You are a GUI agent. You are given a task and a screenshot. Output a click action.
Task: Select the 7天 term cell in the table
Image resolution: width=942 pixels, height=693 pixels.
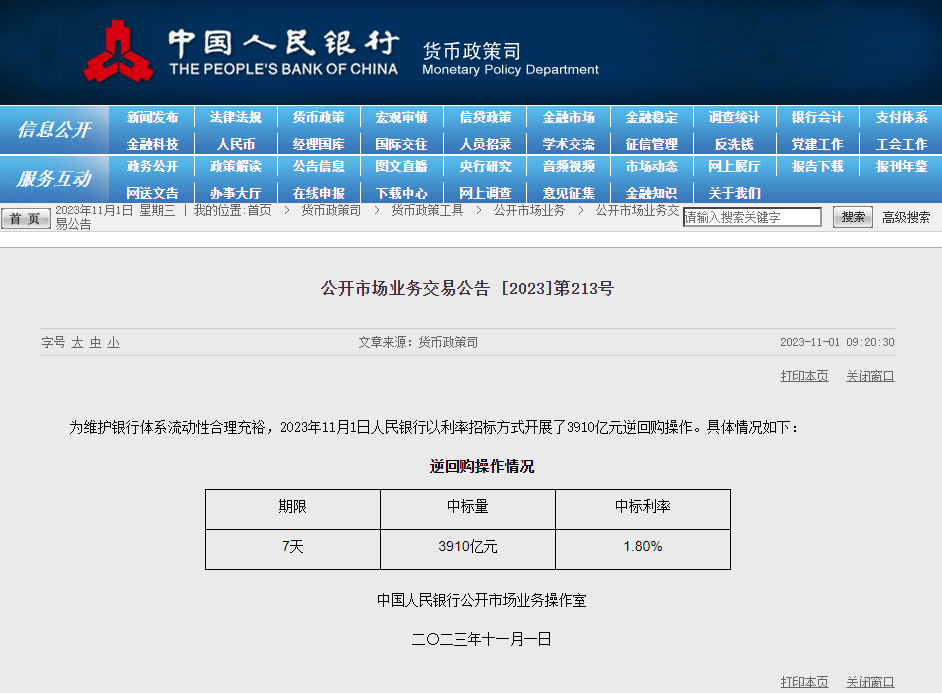[x=293, y=549]
